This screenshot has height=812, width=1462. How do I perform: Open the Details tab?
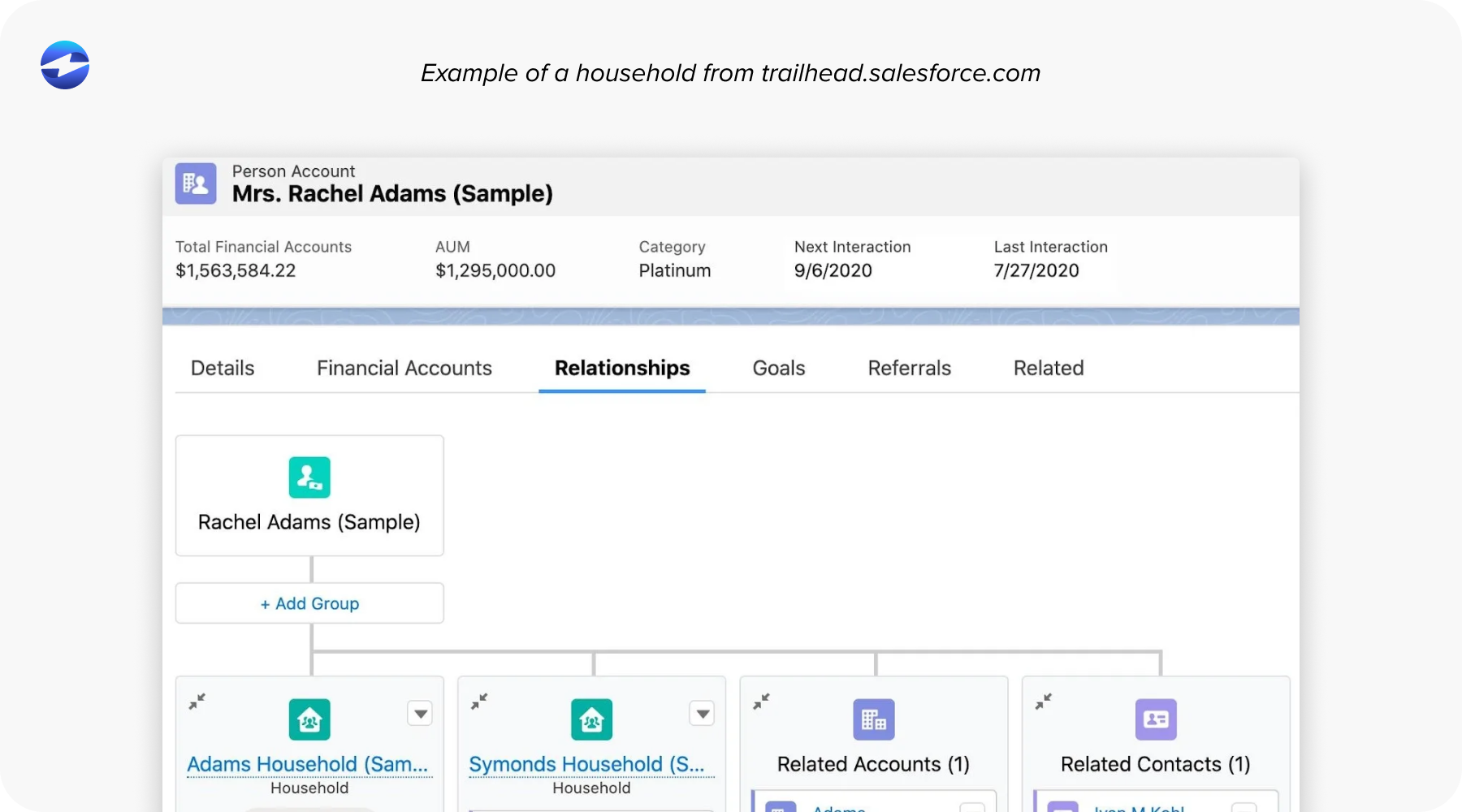222,368
